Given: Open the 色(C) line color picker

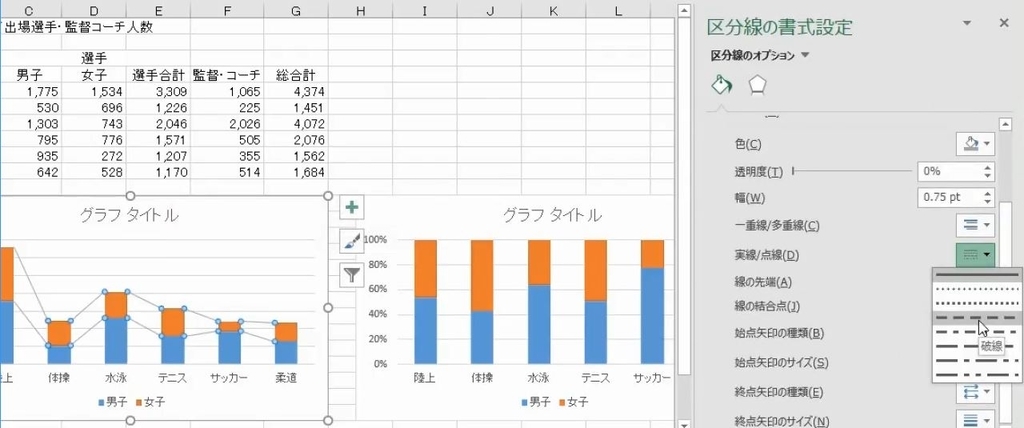Looking at the screenshot, I should (975, 143).
